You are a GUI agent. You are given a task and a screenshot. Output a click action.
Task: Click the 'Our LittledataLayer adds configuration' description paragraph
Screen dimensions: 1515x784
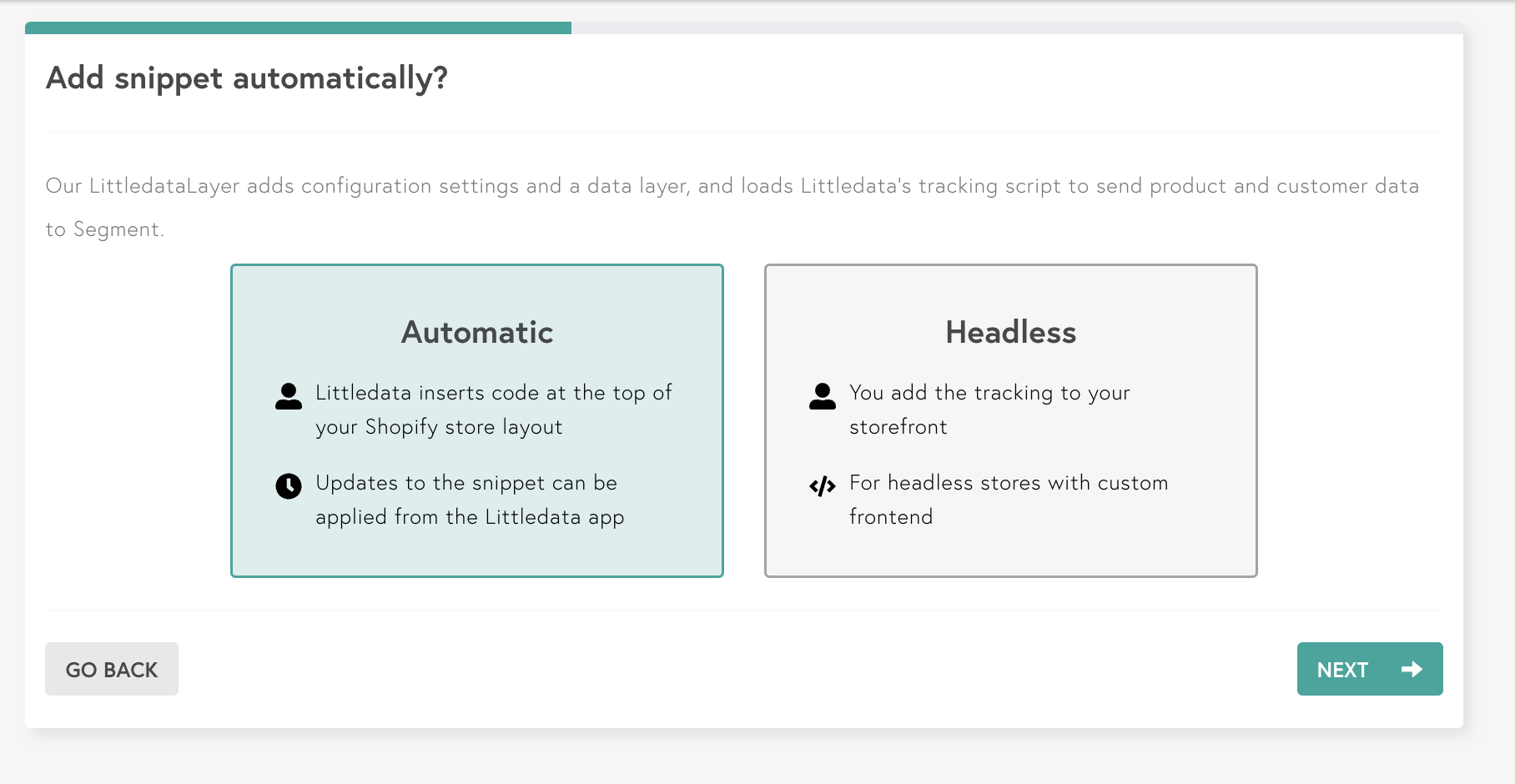tap(732, 207)
